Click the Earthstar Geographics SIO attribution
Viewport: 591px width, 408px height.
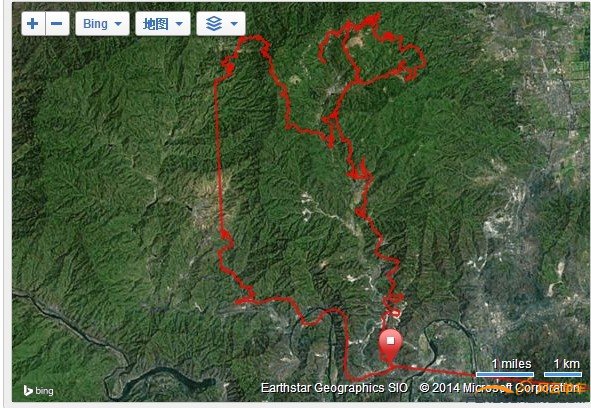334,388
